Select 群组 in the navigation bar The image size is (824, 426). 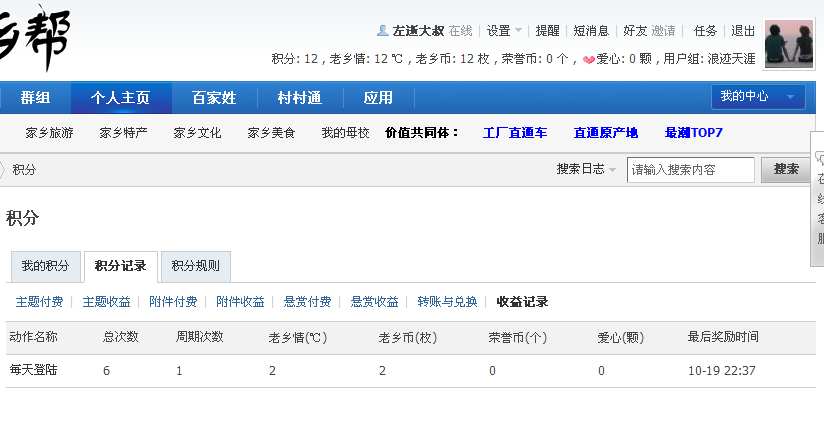[x=35, y=98]
